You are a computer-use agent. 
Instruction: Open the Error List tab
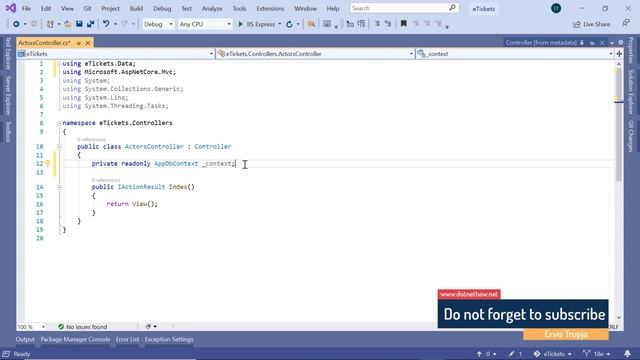(127, 340)
